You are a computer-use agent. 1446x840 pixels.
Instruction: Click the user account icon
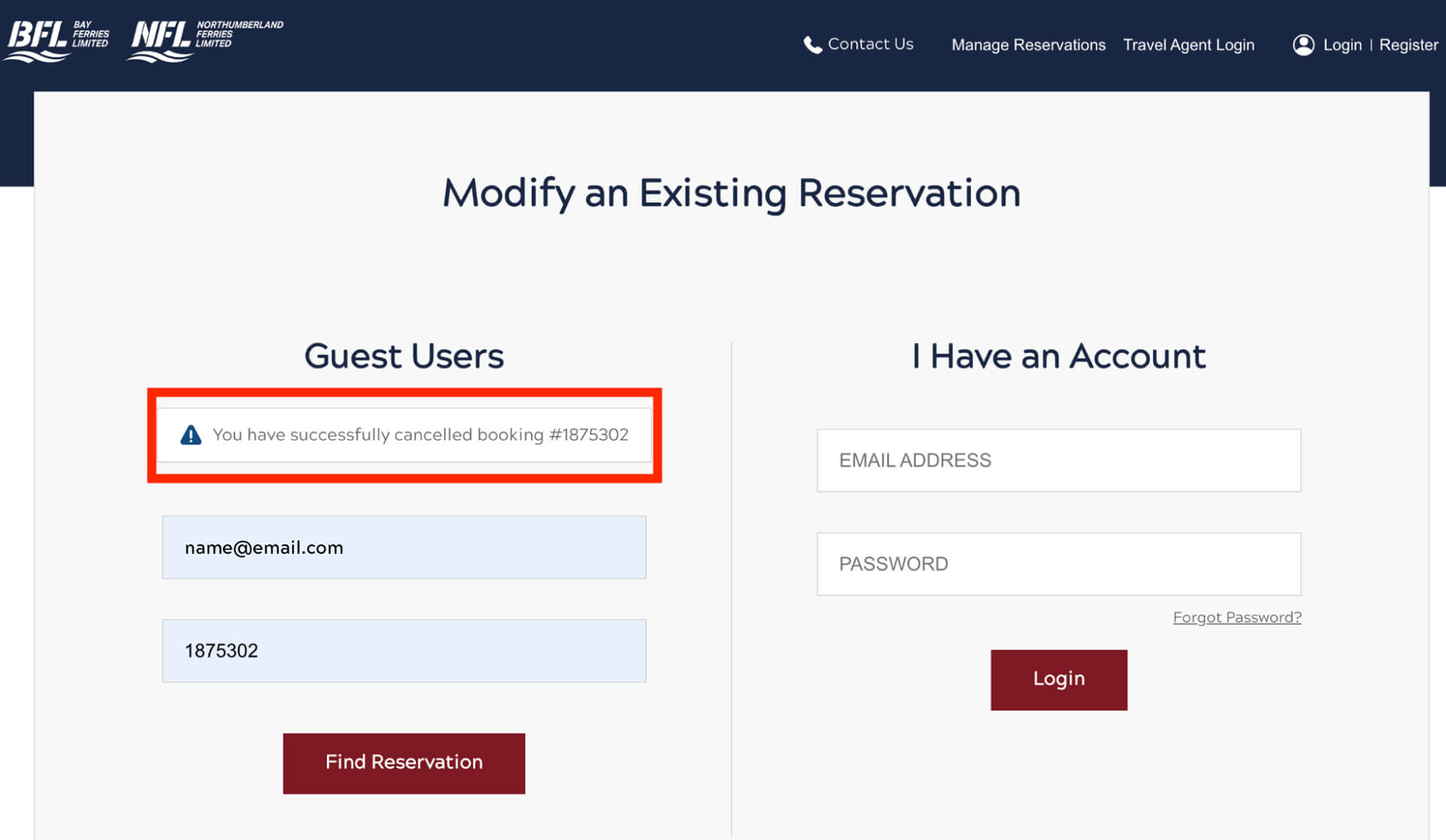(1303, 44)
